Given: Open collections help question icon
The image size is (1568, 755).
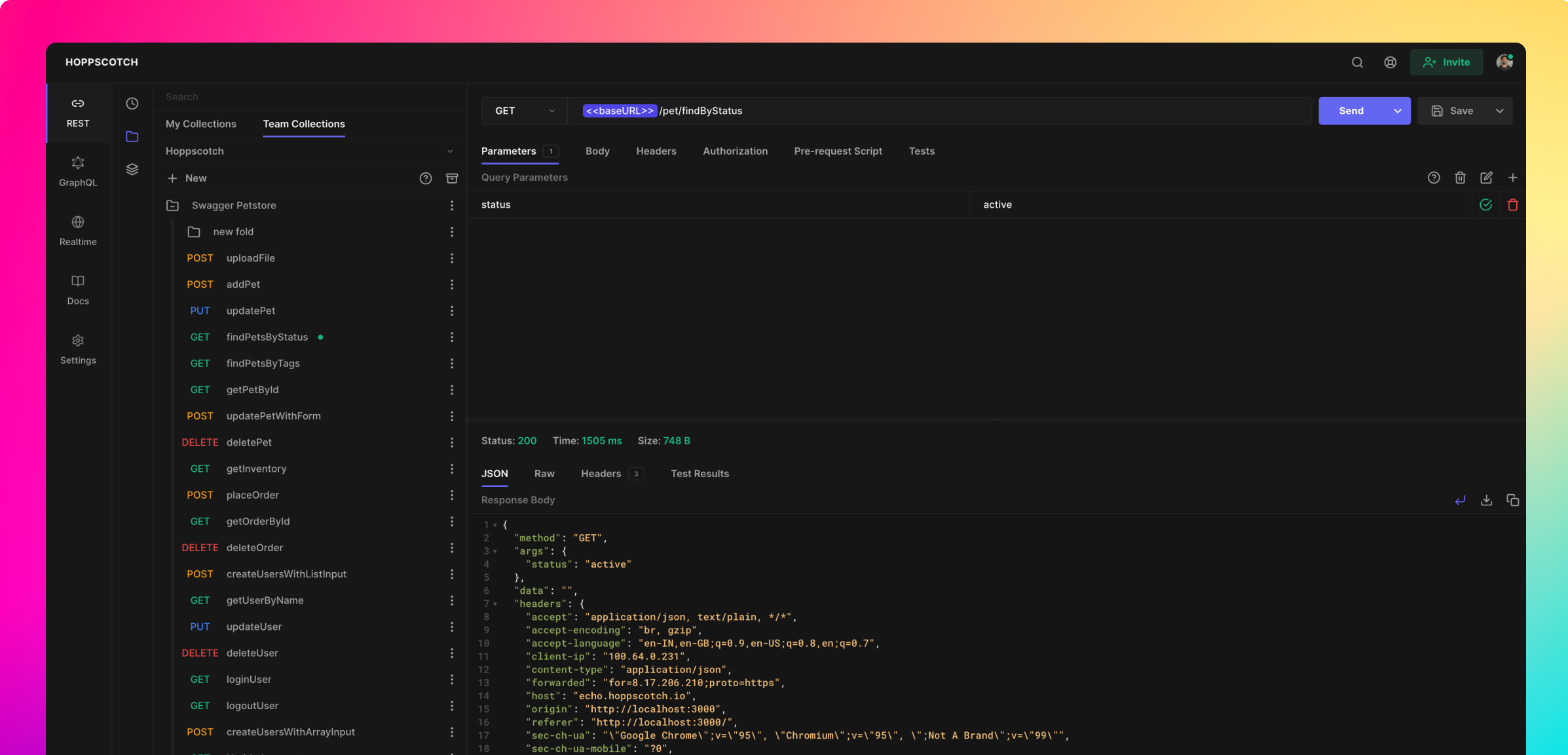Looking at the screenshot, I should [x=426, y=178].
